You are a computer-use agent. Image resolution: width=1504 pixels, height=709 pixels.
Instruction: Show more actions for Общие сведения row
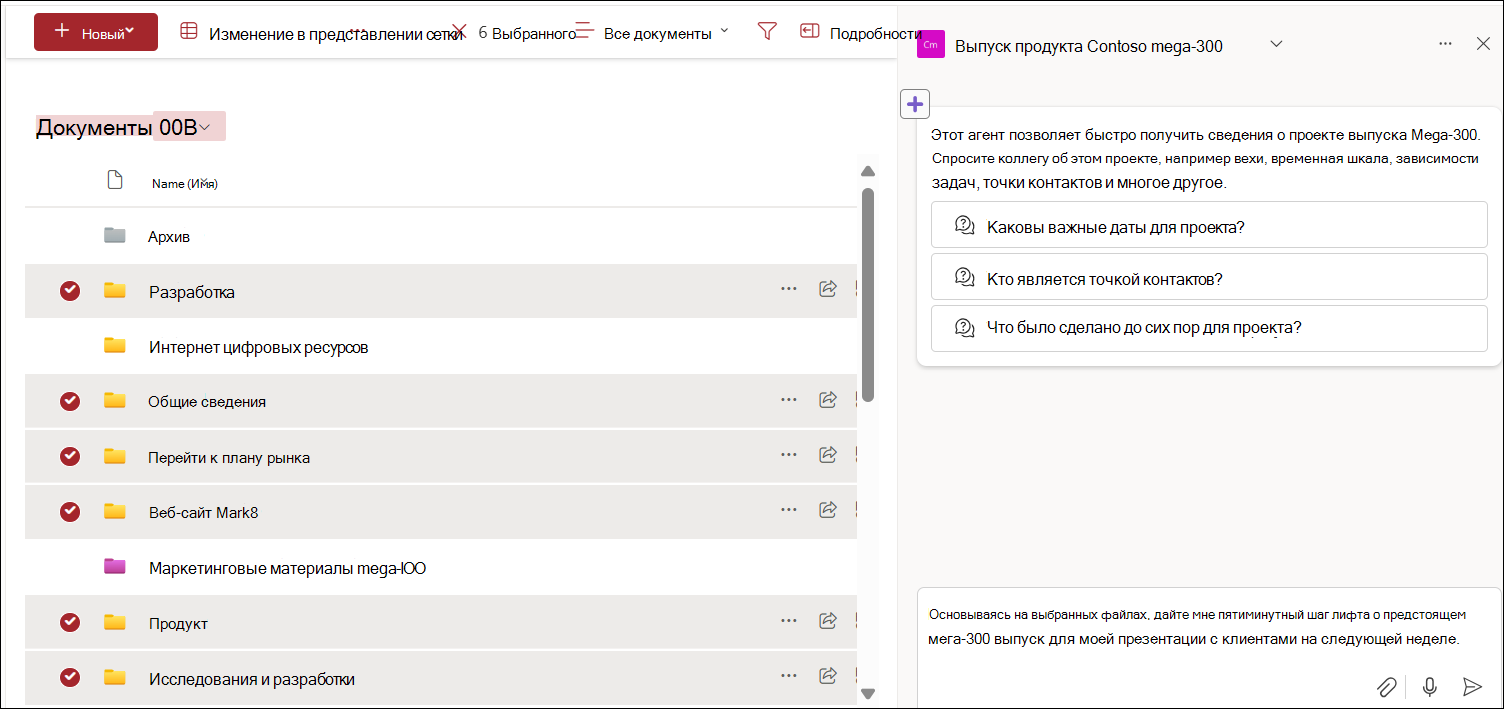789,400
